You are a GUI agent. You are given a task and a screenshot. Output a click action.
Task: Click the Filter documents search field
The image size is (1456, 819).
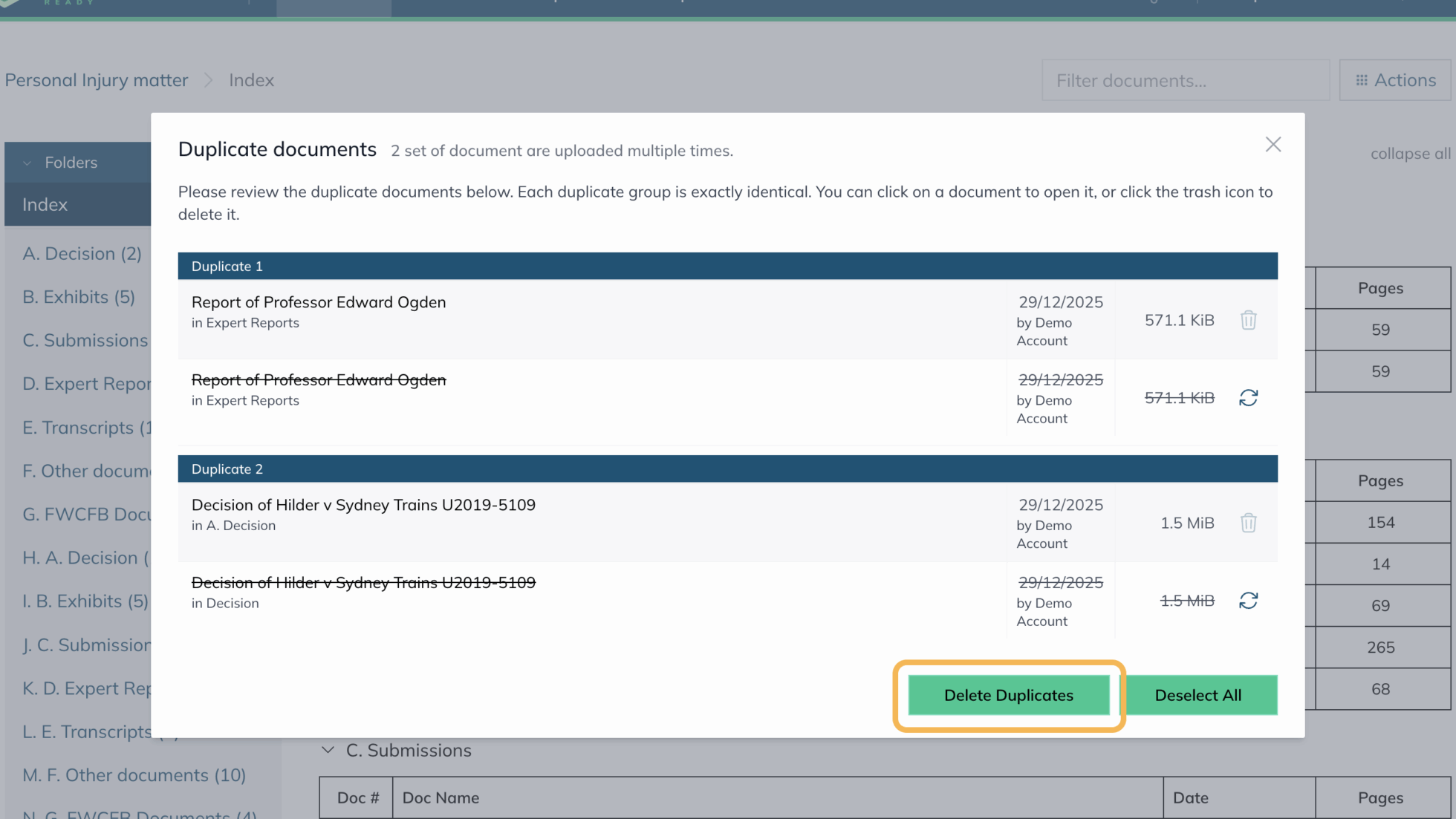click(x=1185, y=80)
